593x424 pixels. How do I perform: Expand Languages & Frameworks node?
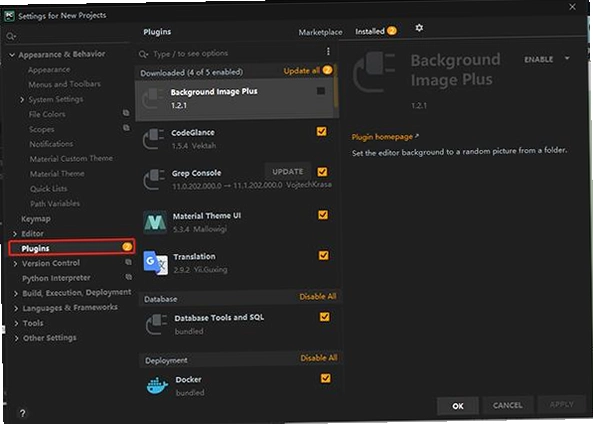(x=16, y=309)
